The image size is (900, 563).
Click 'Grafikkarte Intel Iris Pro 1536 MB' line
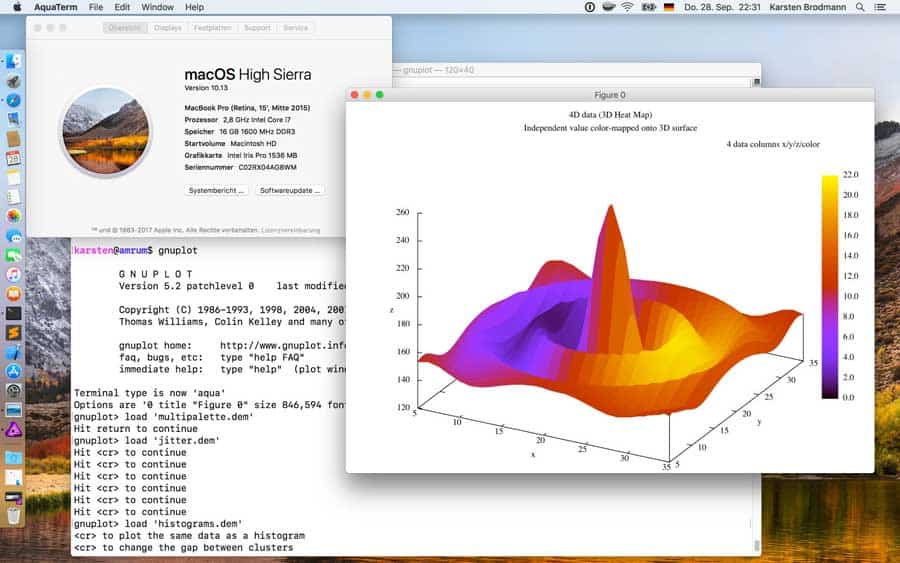coord(241,156)
